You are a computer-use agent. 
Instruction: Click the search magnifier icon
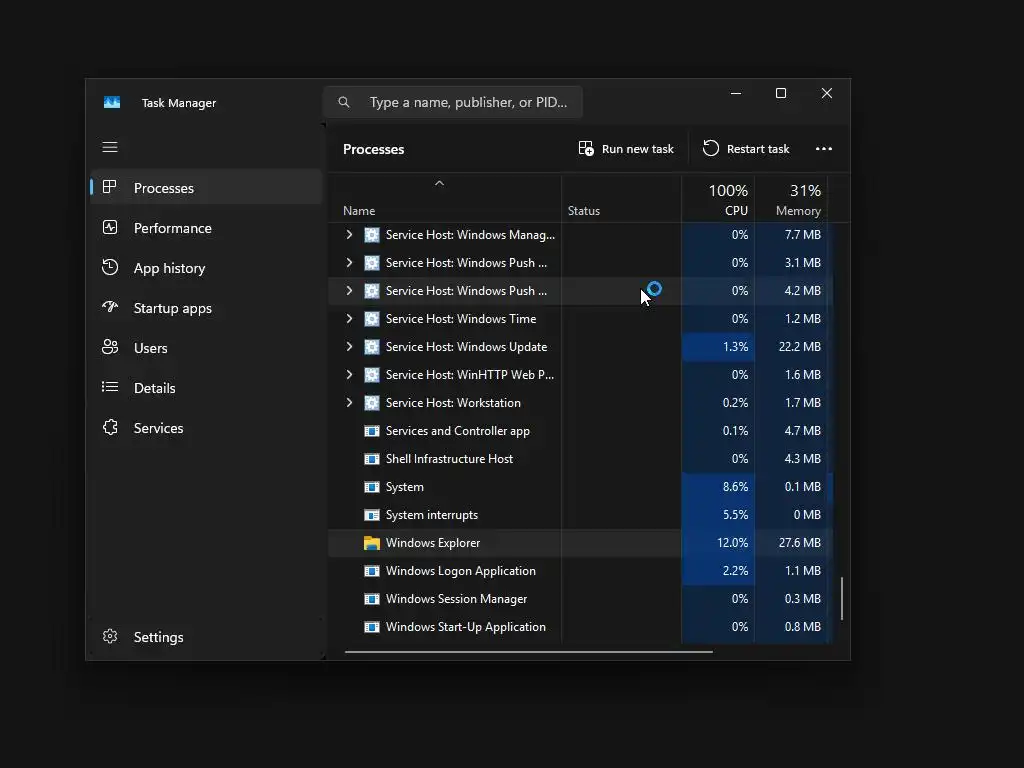click(344, 102)
